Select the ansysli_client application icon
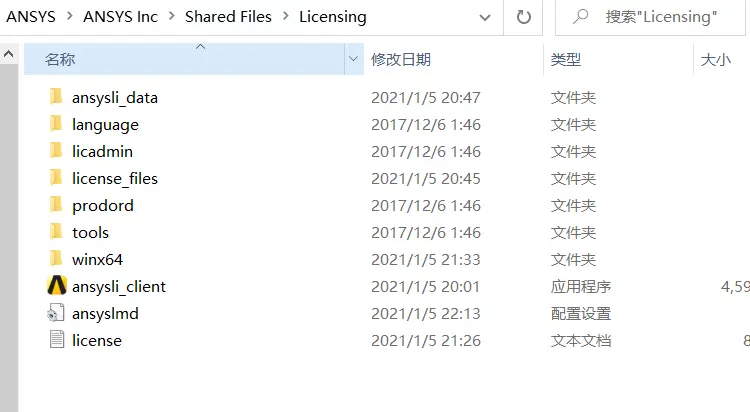 click(x=57, y=286)
